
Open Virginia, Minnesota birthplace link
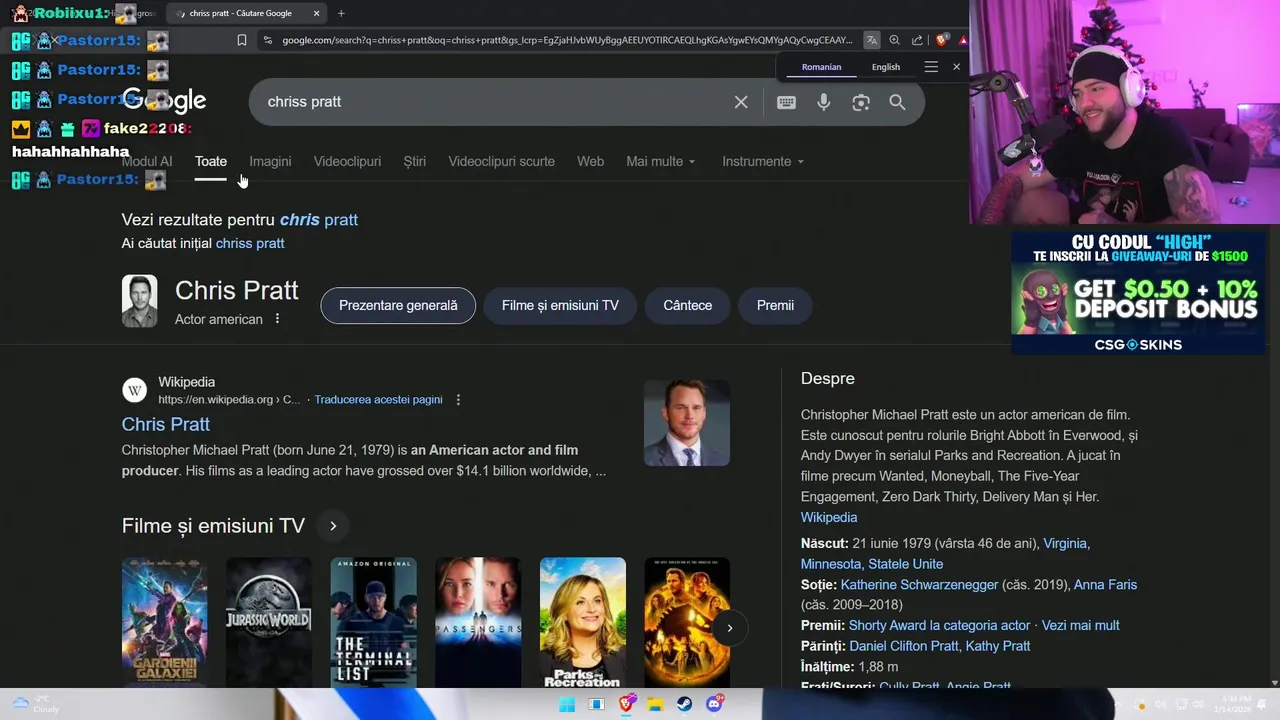pos(945,554)
